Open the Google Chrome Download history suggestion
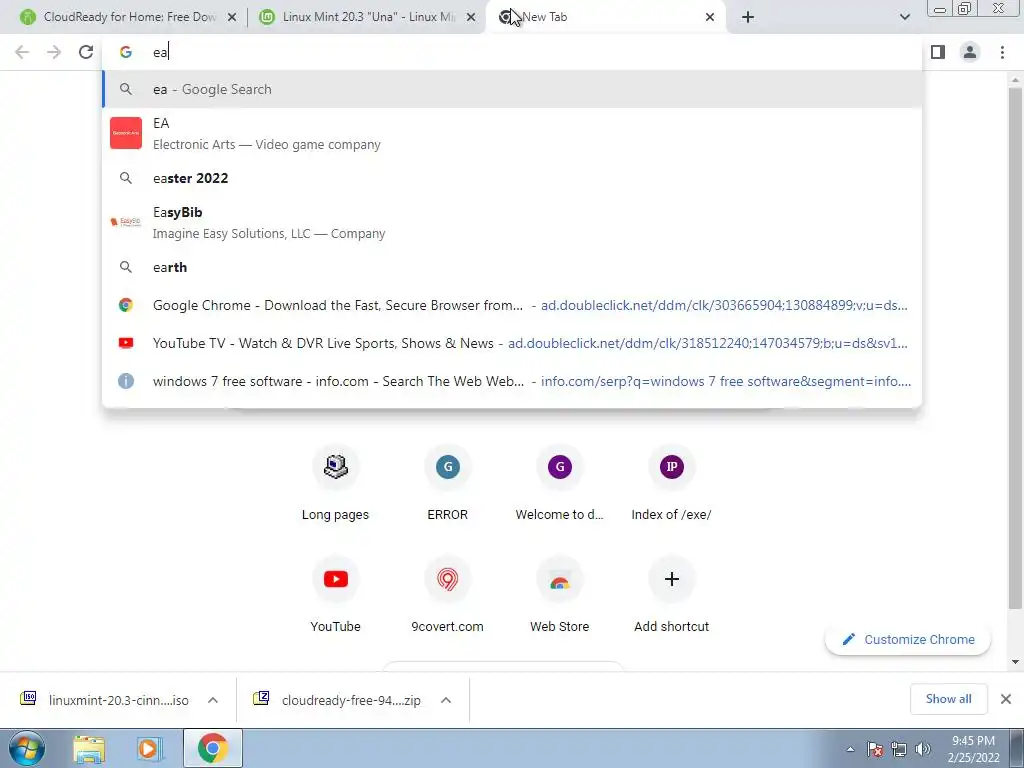Viewport: 1024px width, 768px height. [512, 305]
